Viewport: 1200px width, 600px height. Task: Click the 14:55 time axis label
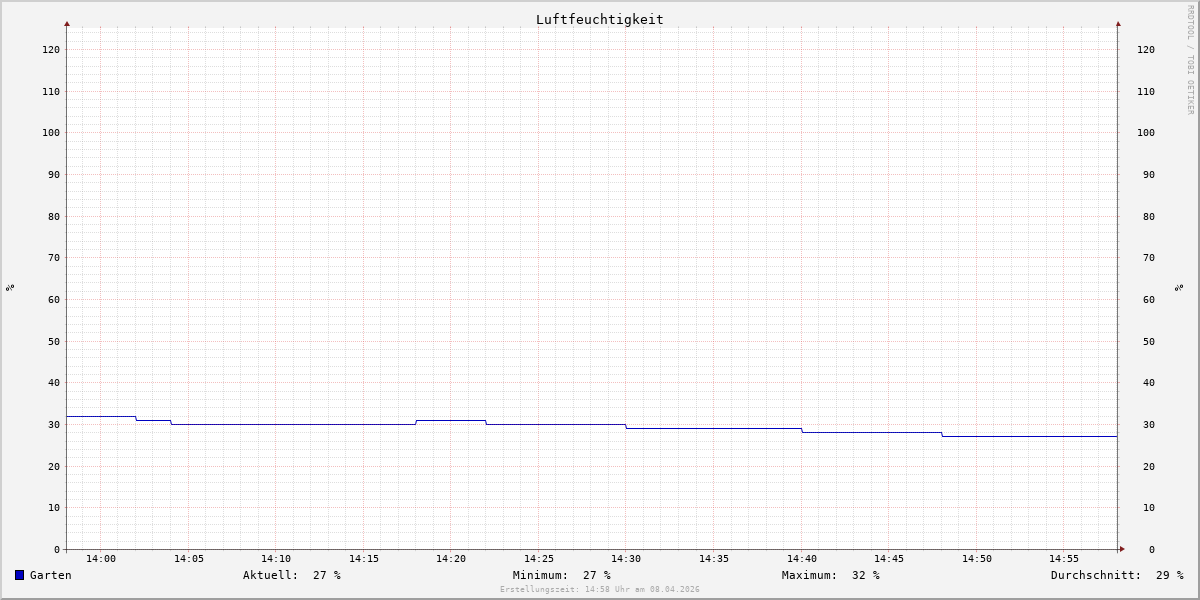click(x=1064, y=559)
